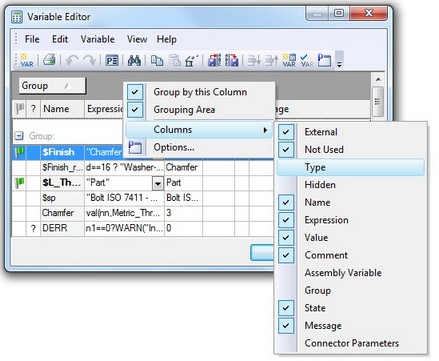Click the scroll up arrow of grid
Screen dimensions: 439x361
(x=378, y=79)
